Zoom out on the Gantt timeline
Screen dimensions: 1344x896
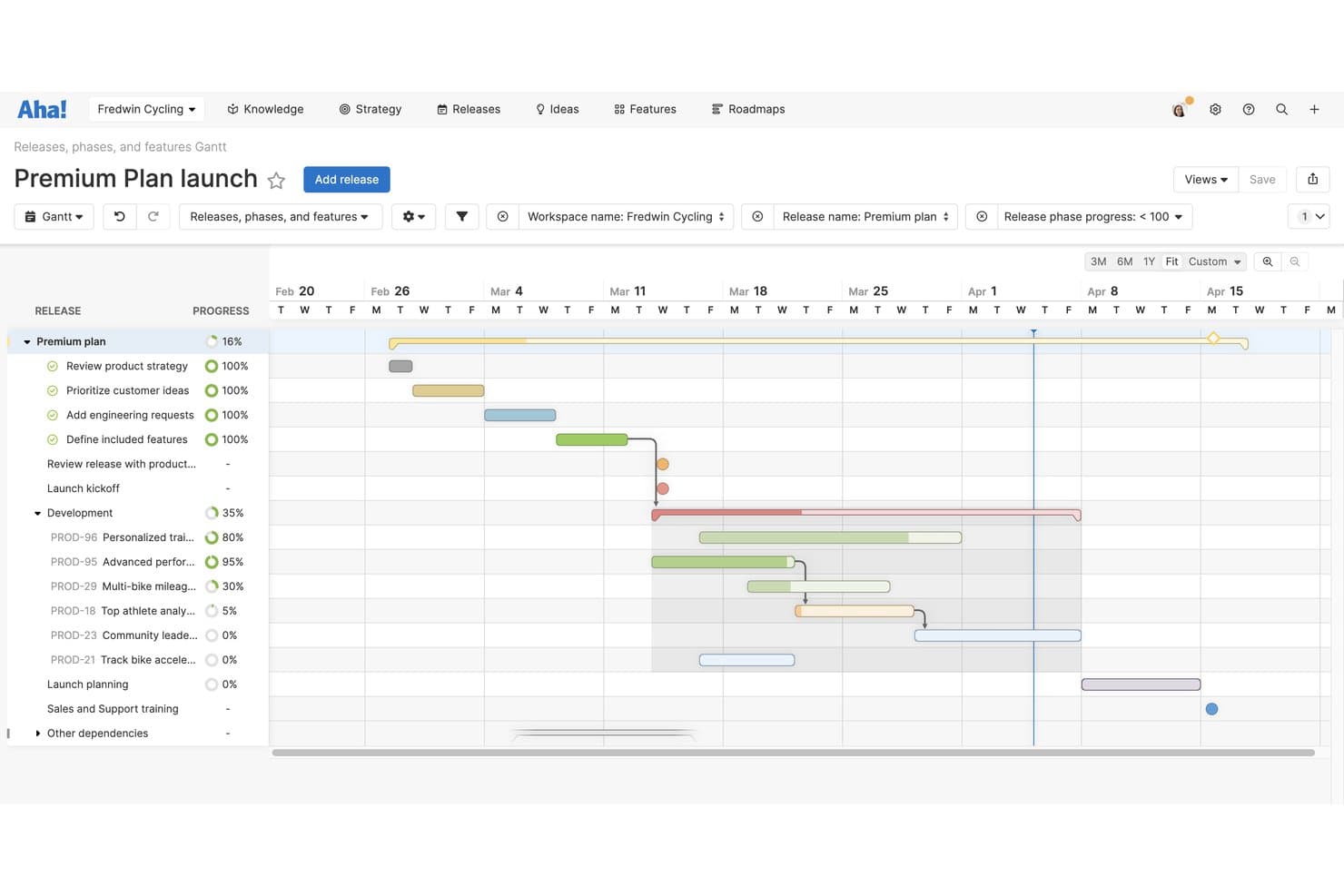click(x=1295, y=261)
